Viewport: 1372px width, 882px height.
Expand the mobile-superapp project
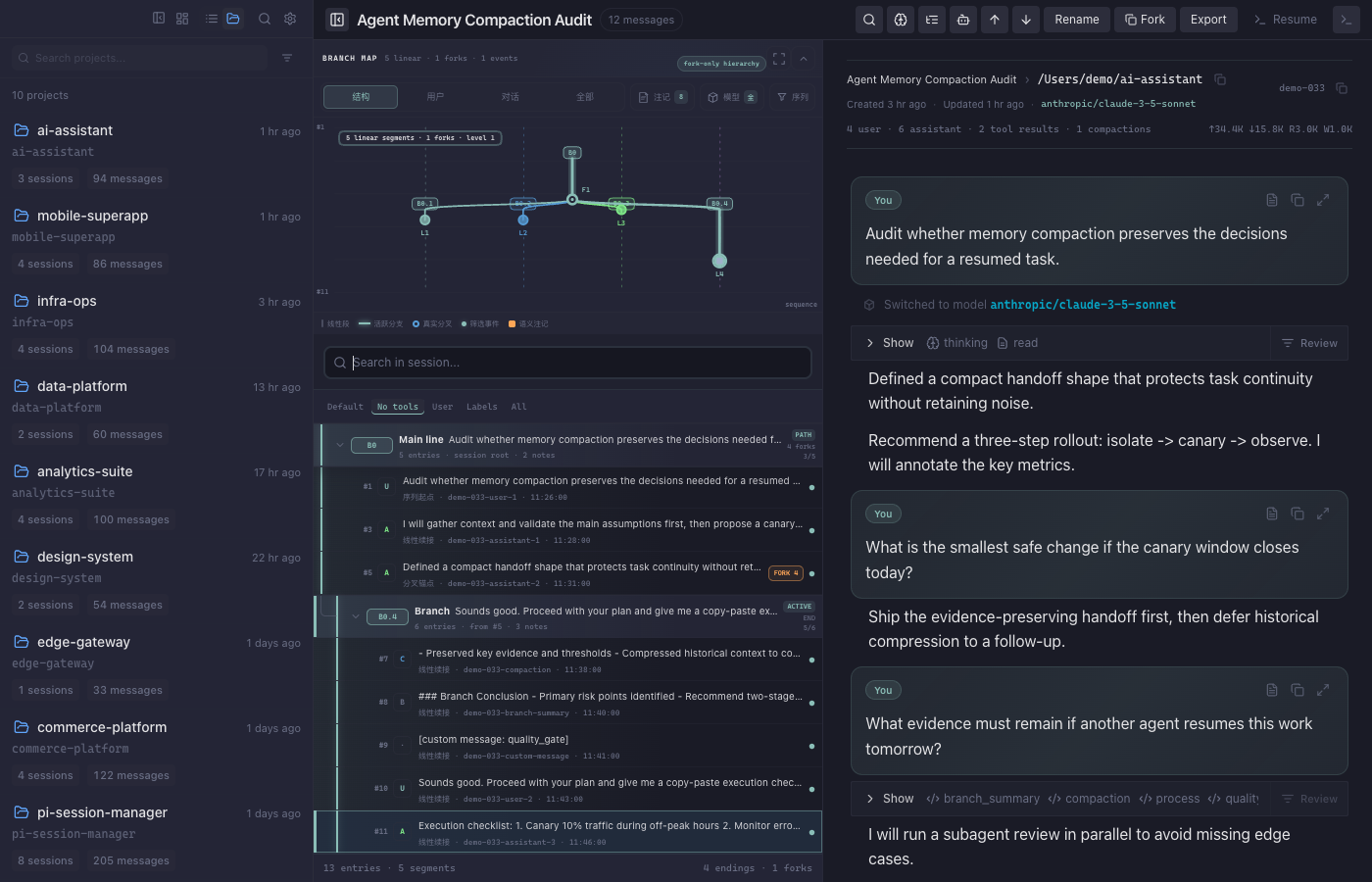(x=157, y=240)
